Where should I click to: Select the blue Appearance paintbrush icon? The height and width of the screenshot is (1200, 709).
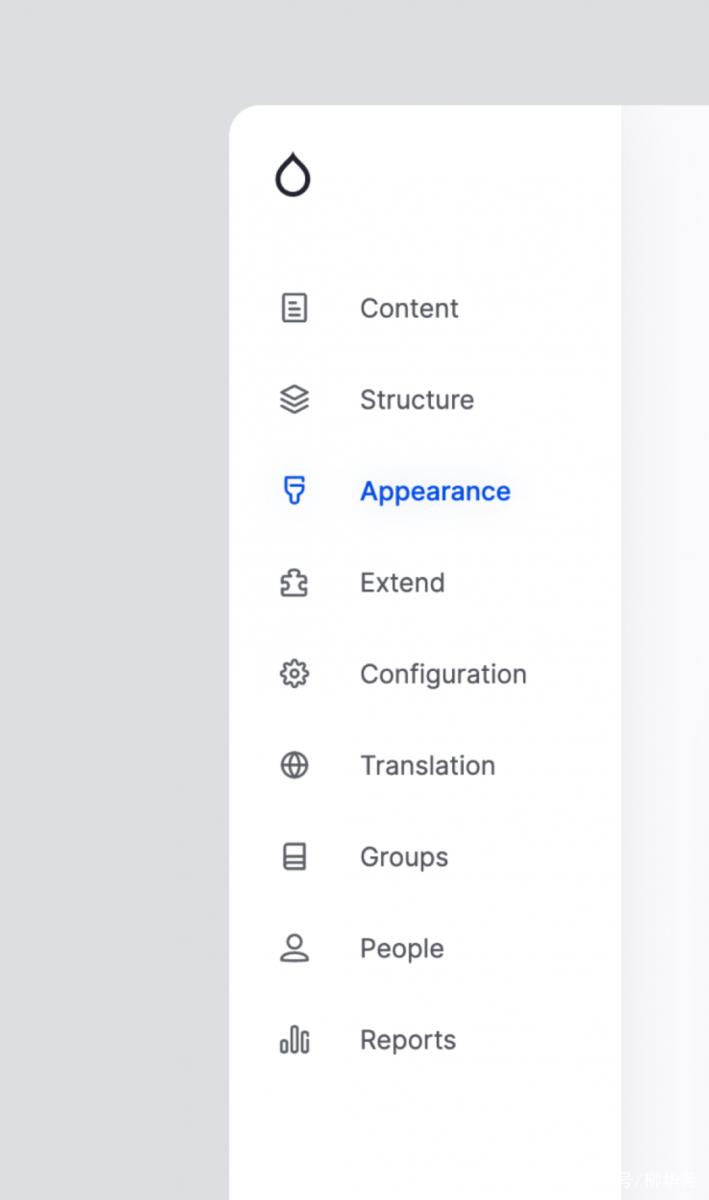[294, 491]
